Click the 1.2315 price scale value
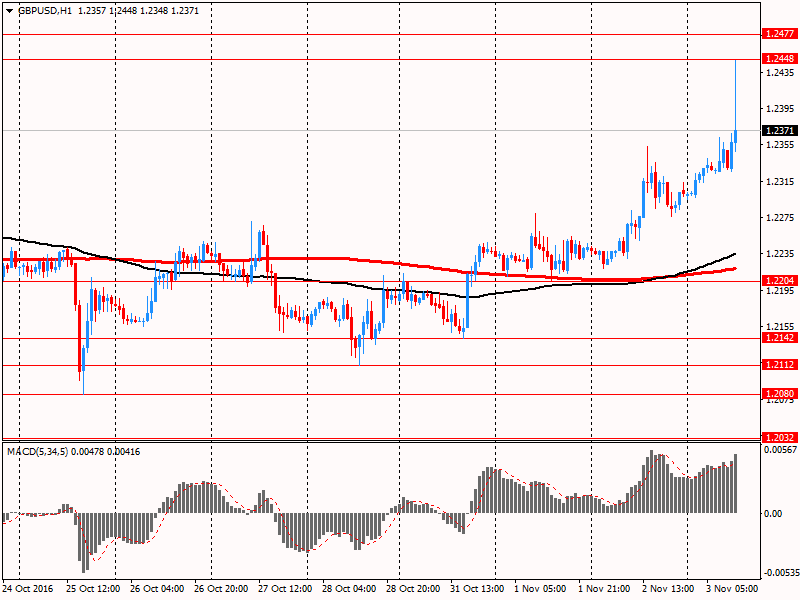 click(780, 182)
